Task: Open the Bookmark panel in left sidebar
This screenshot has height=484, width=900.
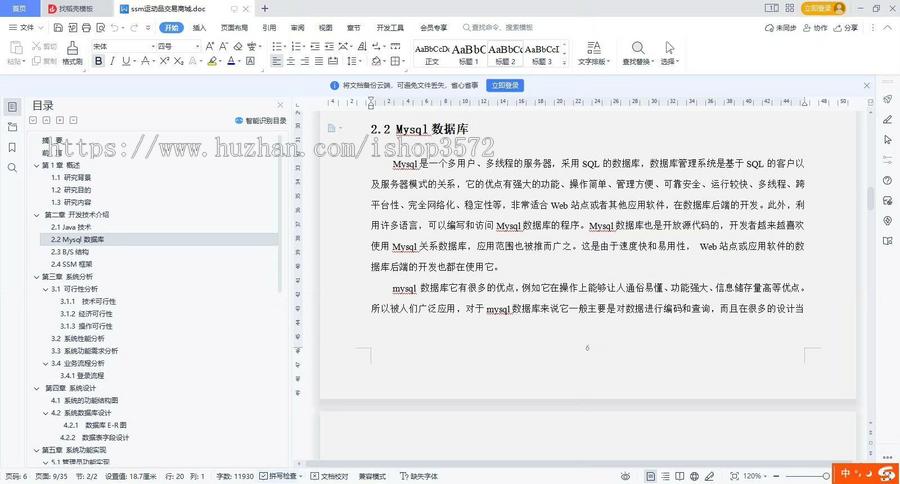Action: [12, 148]
